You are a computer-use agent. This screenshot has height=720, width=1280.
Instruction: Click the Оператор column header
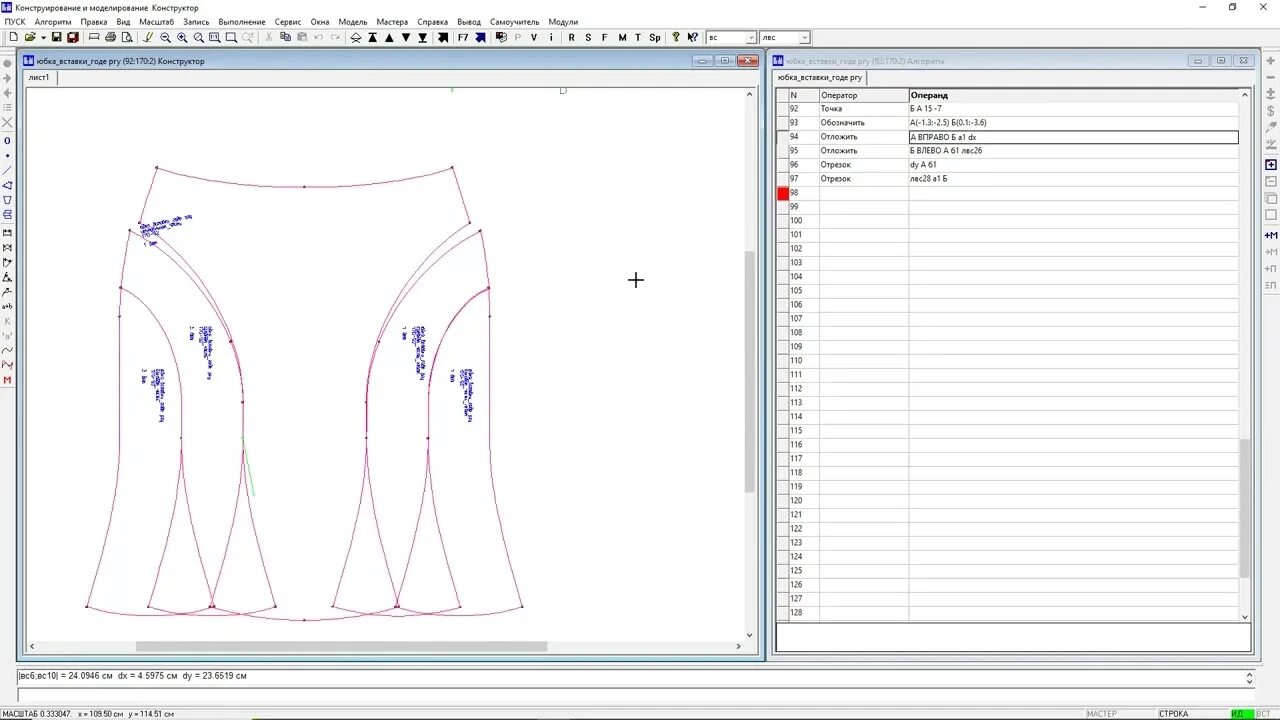point(864,95)
